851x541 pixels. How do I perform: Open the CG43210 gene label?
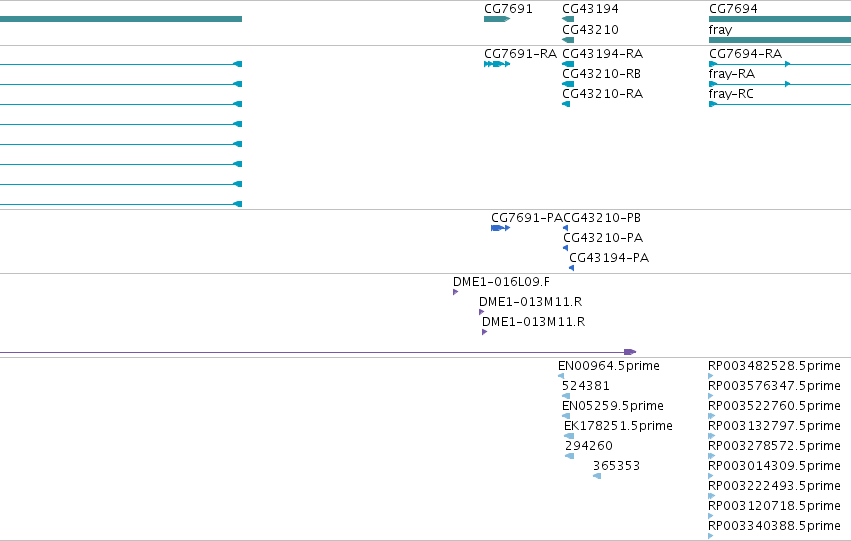click(x=590, y=29)
